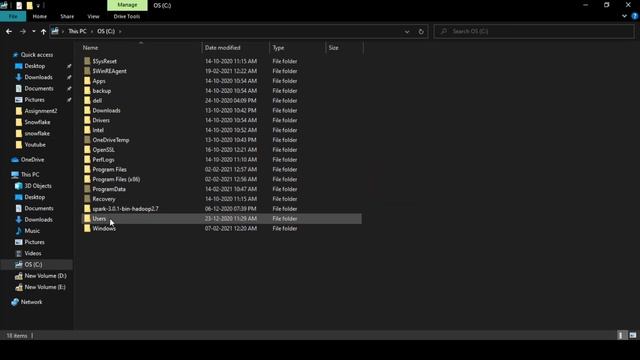Viewport: 640px width, 360px height.
Task: Select OS (C:) drive in sidebar
Action: pyautogui.click(x=33, y=264)
